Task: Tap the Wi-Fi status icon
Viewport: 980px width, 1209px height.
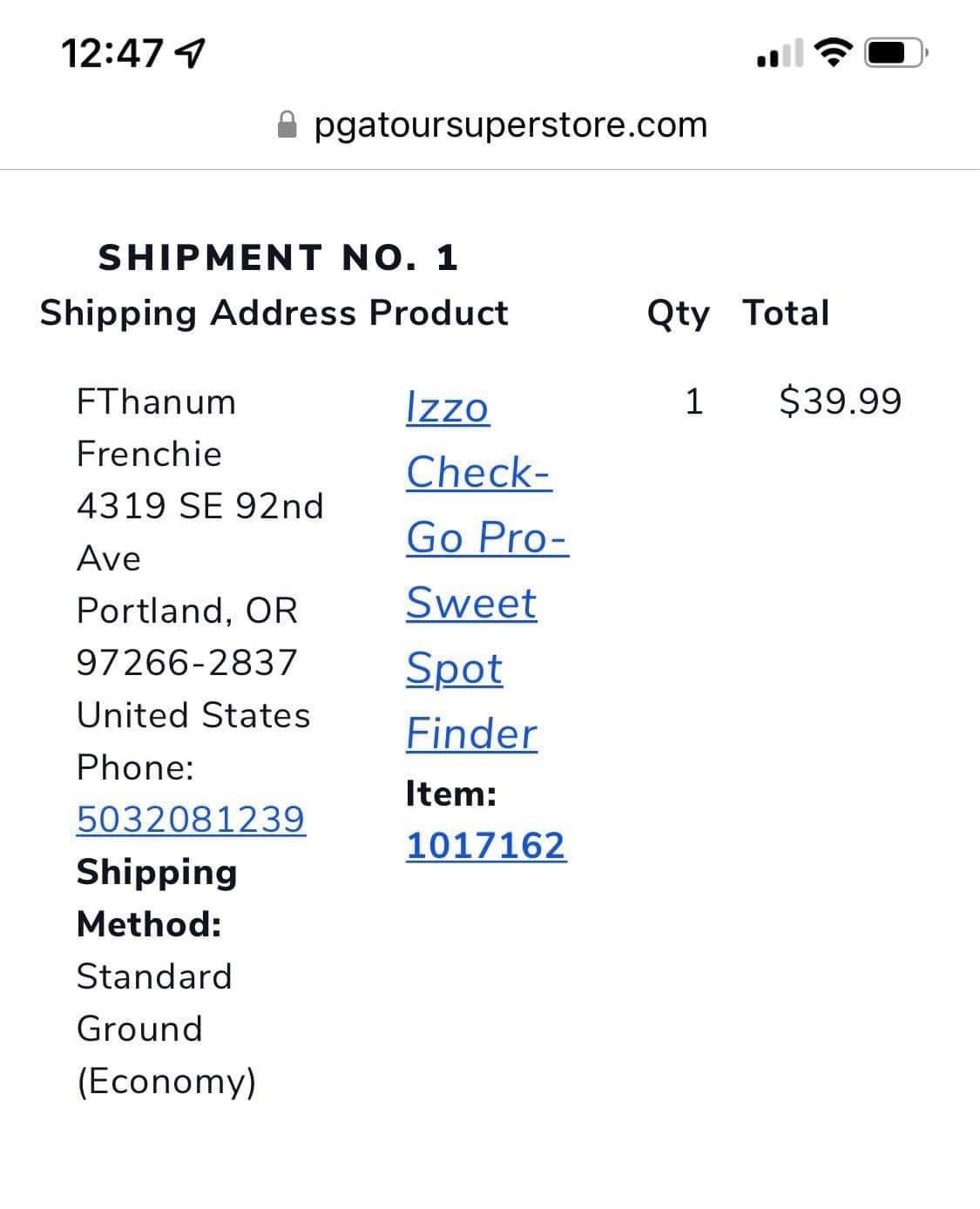Action: [834, 53]
